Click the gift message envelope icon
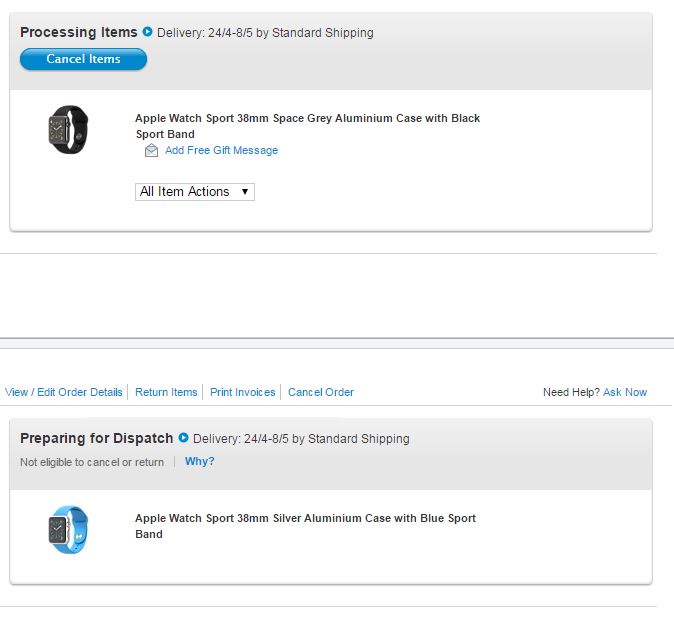Viewport: 674px width, 625px height. [151, 151]
